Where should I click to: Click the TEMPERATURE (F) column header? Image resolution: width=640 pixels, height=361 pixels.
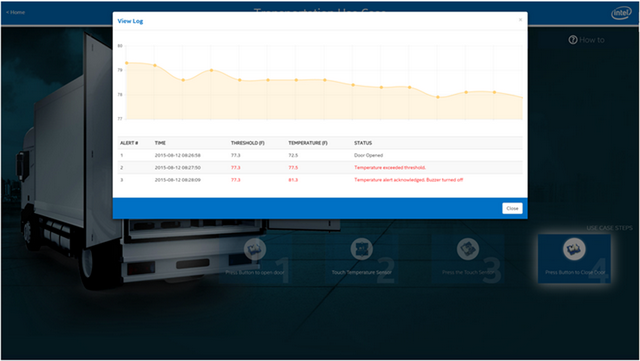pyautogui.click(x=308, y=143)
